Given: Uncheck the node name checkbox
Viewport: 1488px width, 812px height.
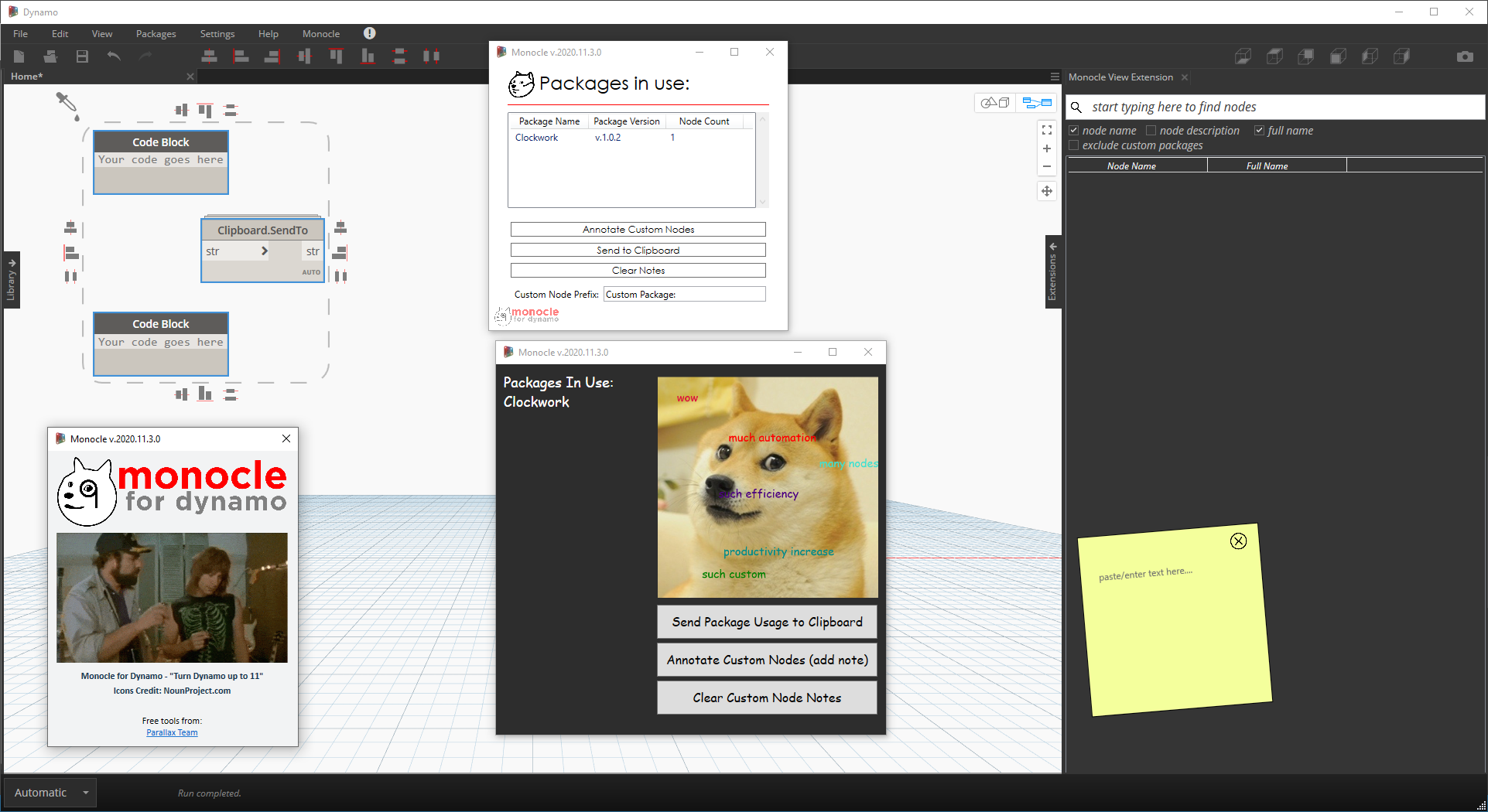Looking at the screenshot, I should [x=1074, y=131].
